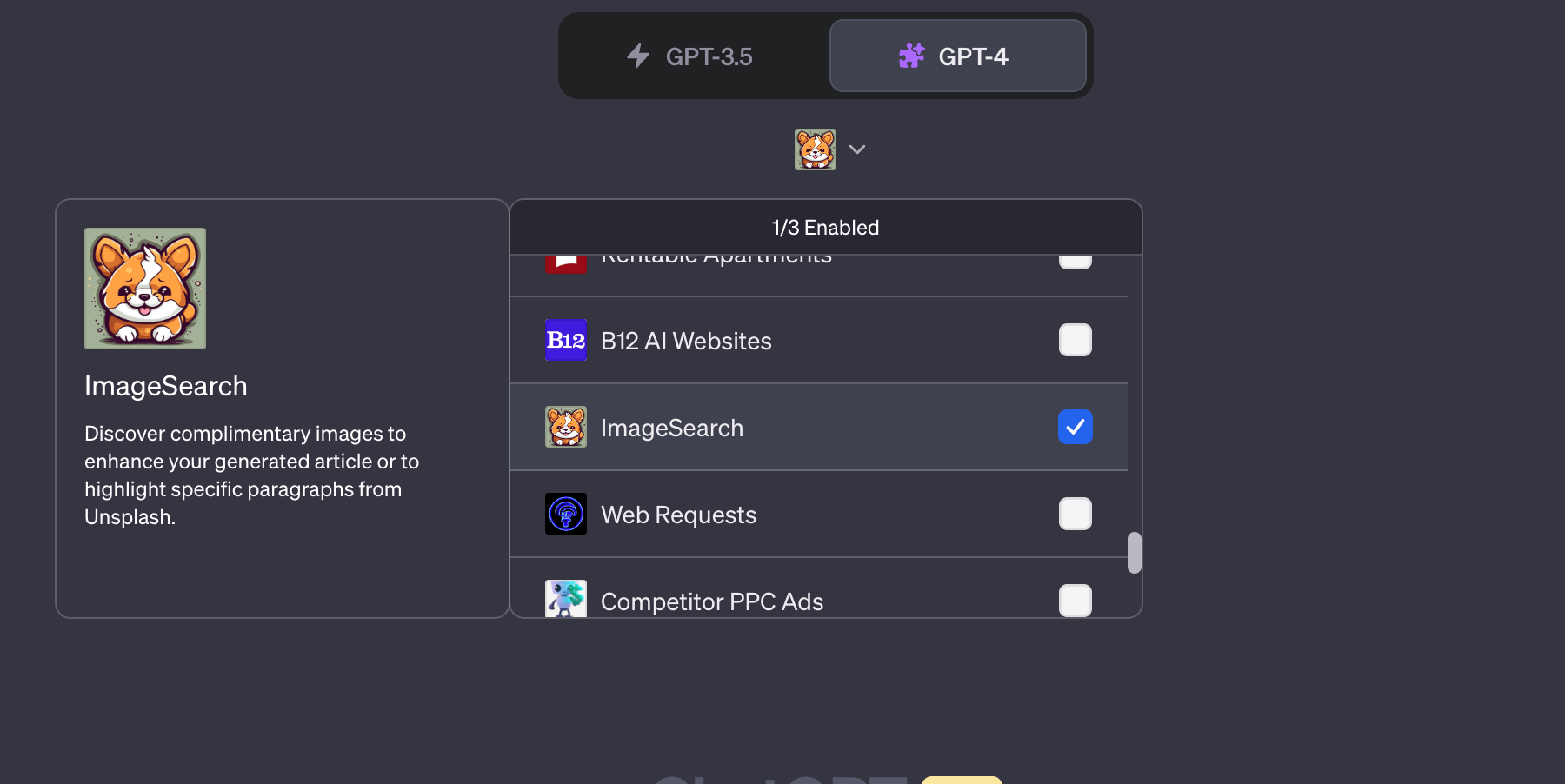
Task: Select the GPT-4 model tab
Action: pyautogui.click(x=957, y=56)
